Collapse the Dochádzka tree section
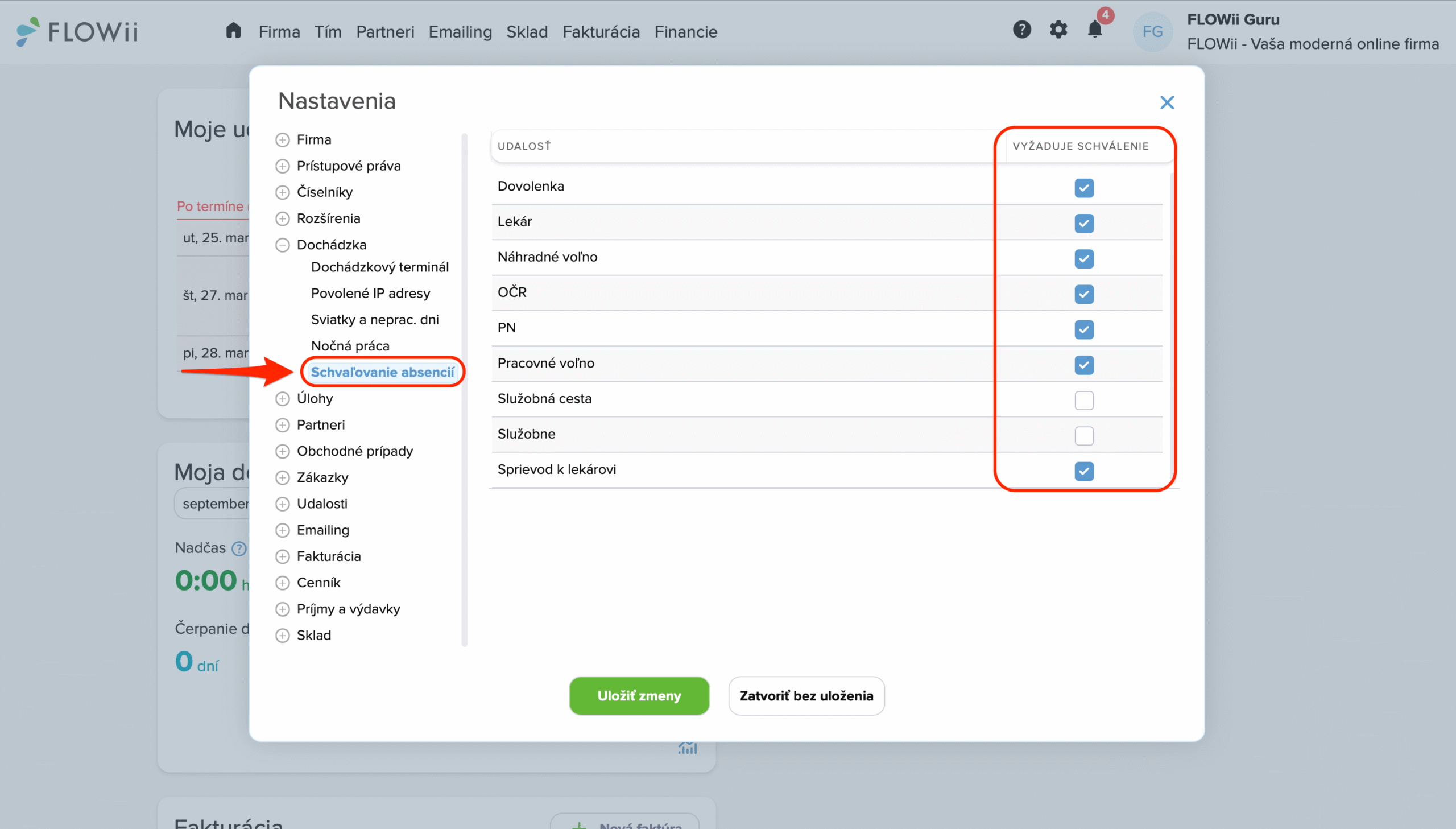Viewport: 1456px width, 829px height. point(283,245)
